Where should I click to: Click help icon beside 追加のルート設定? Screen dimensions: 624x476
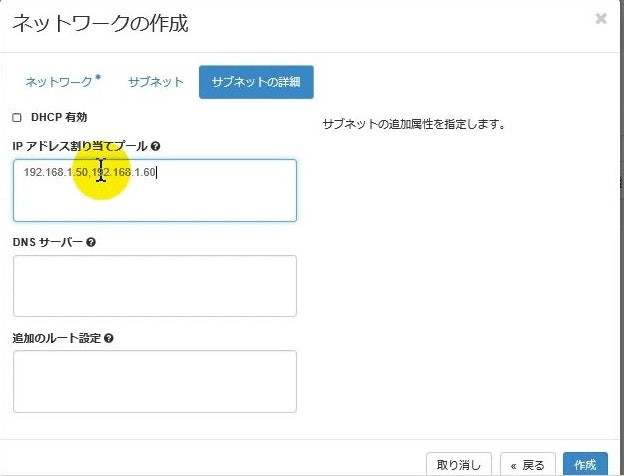(109, 338)
